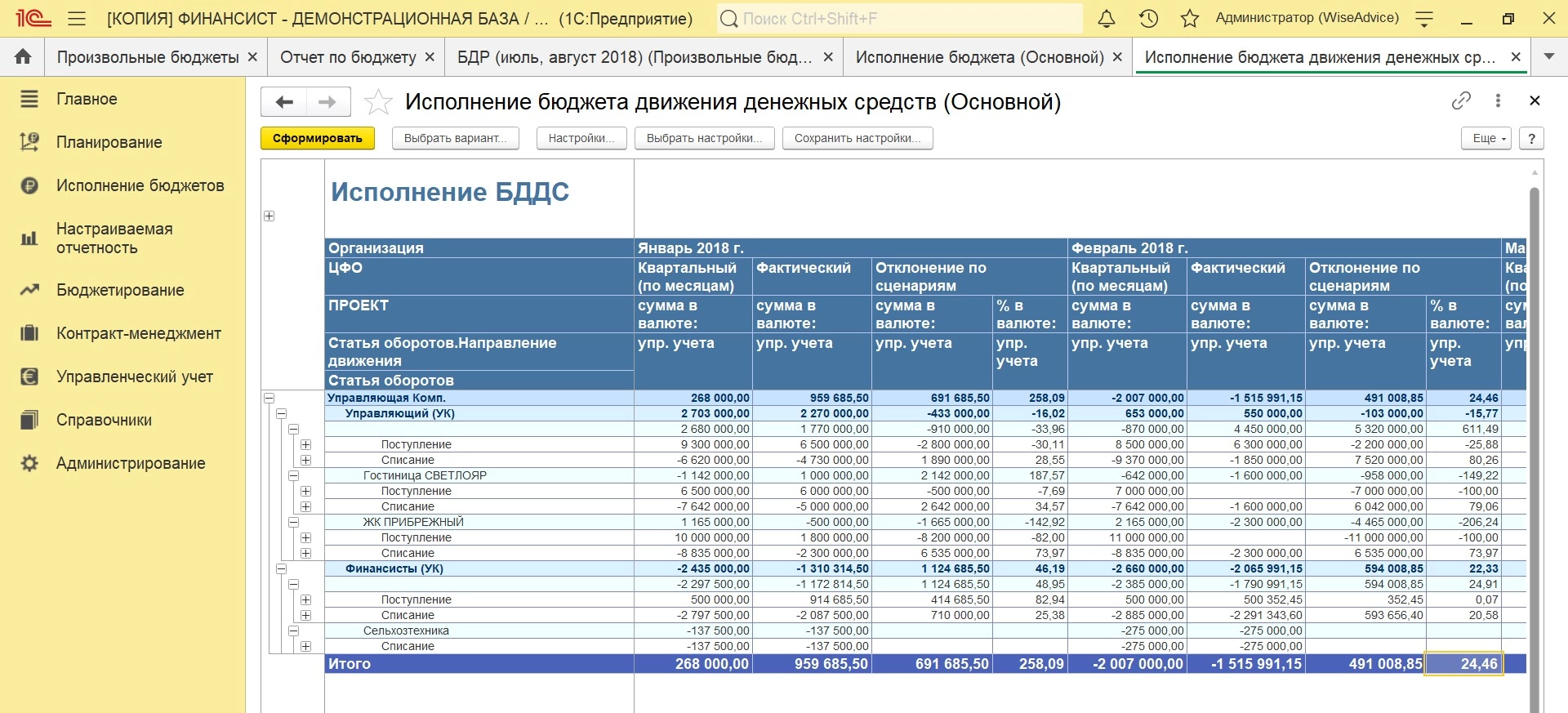Navigate back with the left arrow
The width and height of the screenshot is (1568, 713).
(x=284, y=102)
